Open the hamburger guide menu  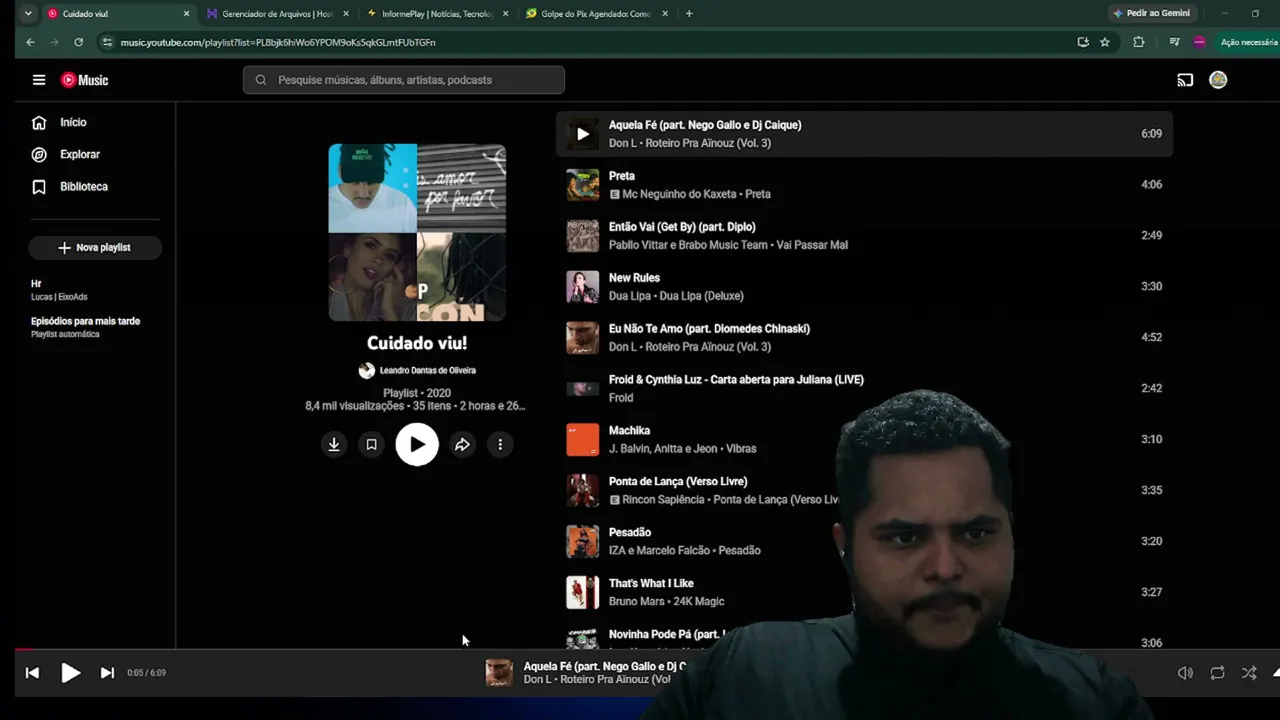point(39,80)
